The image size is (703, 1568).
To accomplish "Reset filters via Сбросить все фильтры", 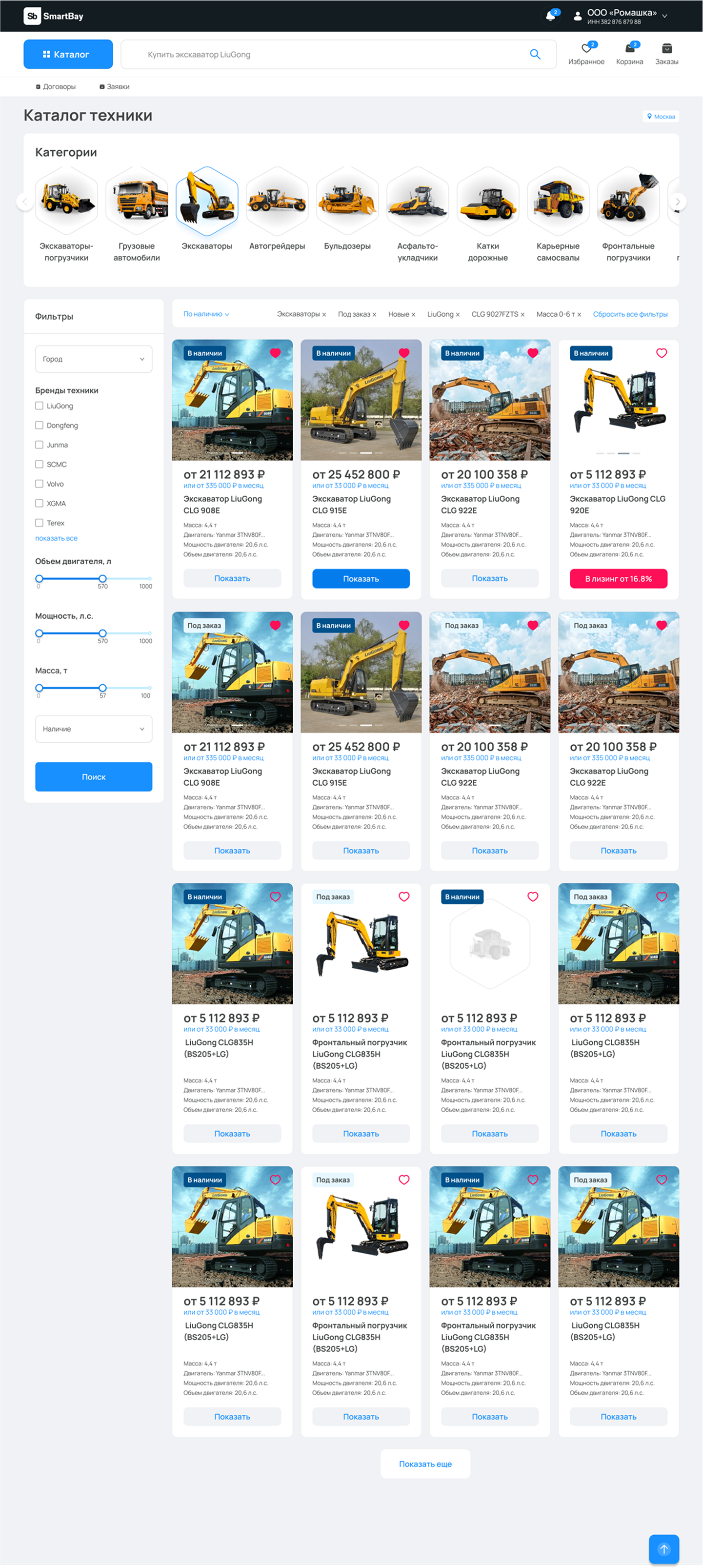I will [630, 315].
